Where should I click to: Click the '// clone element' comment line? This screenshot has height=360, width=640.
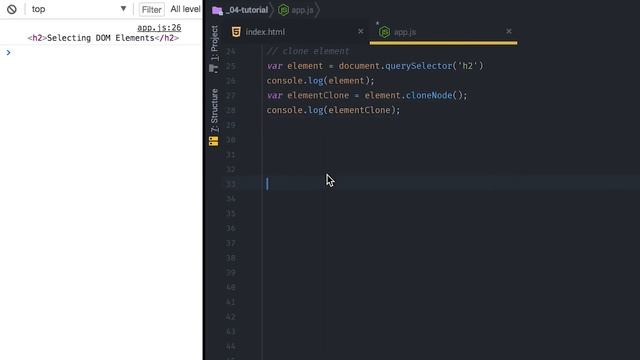pyautogui.click(x=308, y=51)
